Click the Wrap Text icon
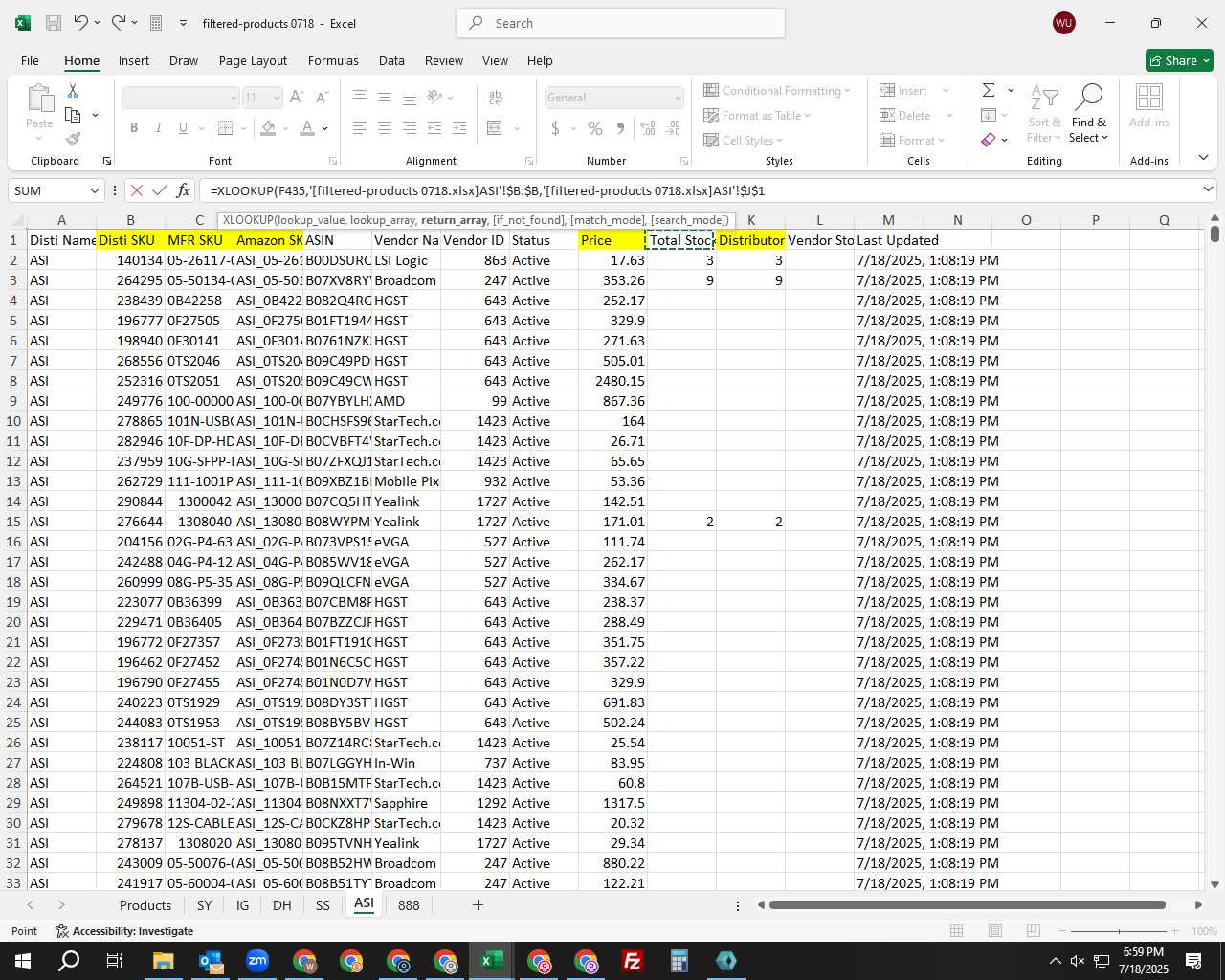 click(x=496, y=97)
